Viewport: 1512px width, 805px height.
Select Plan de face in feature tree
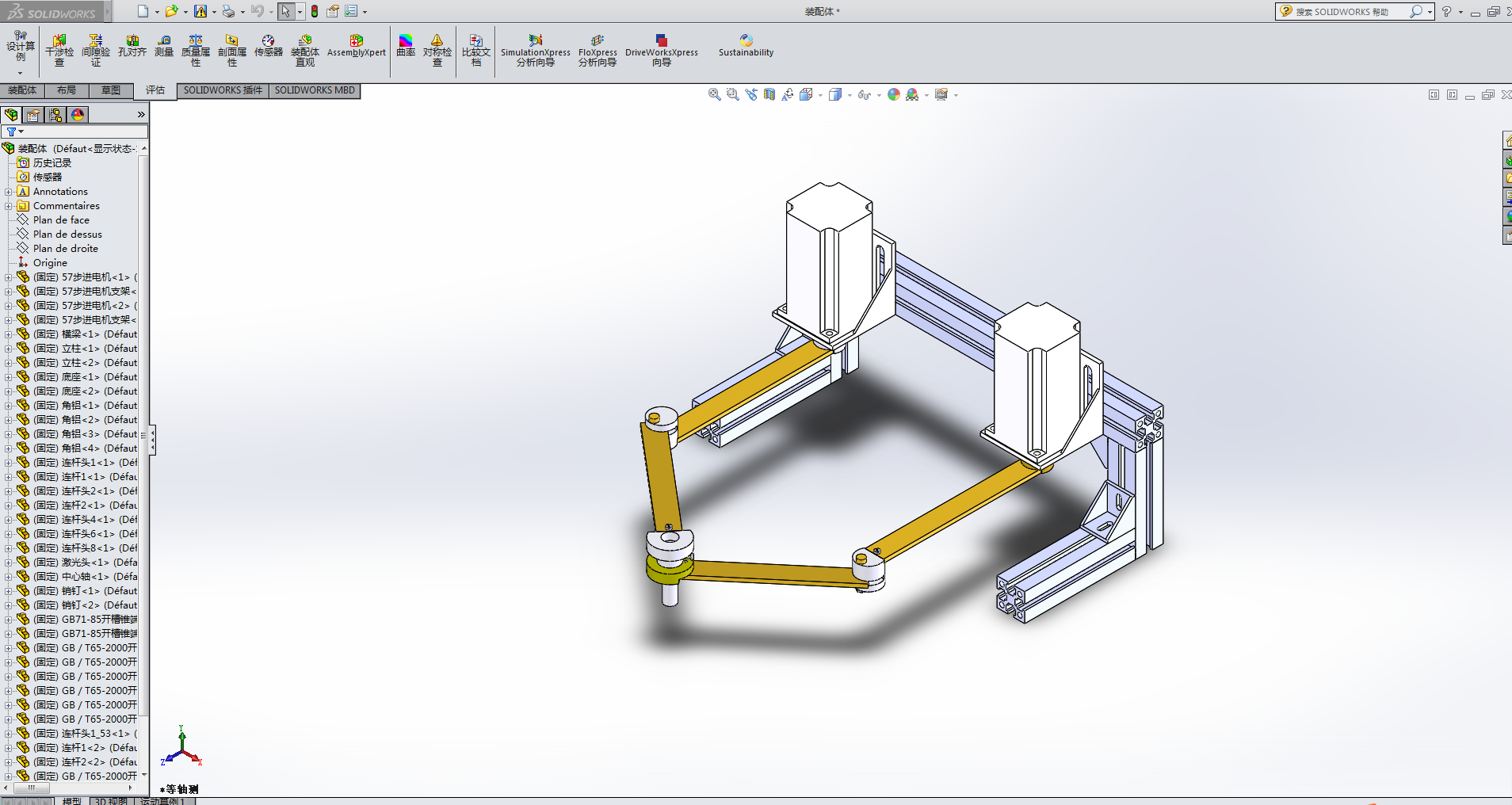[61, 220]
